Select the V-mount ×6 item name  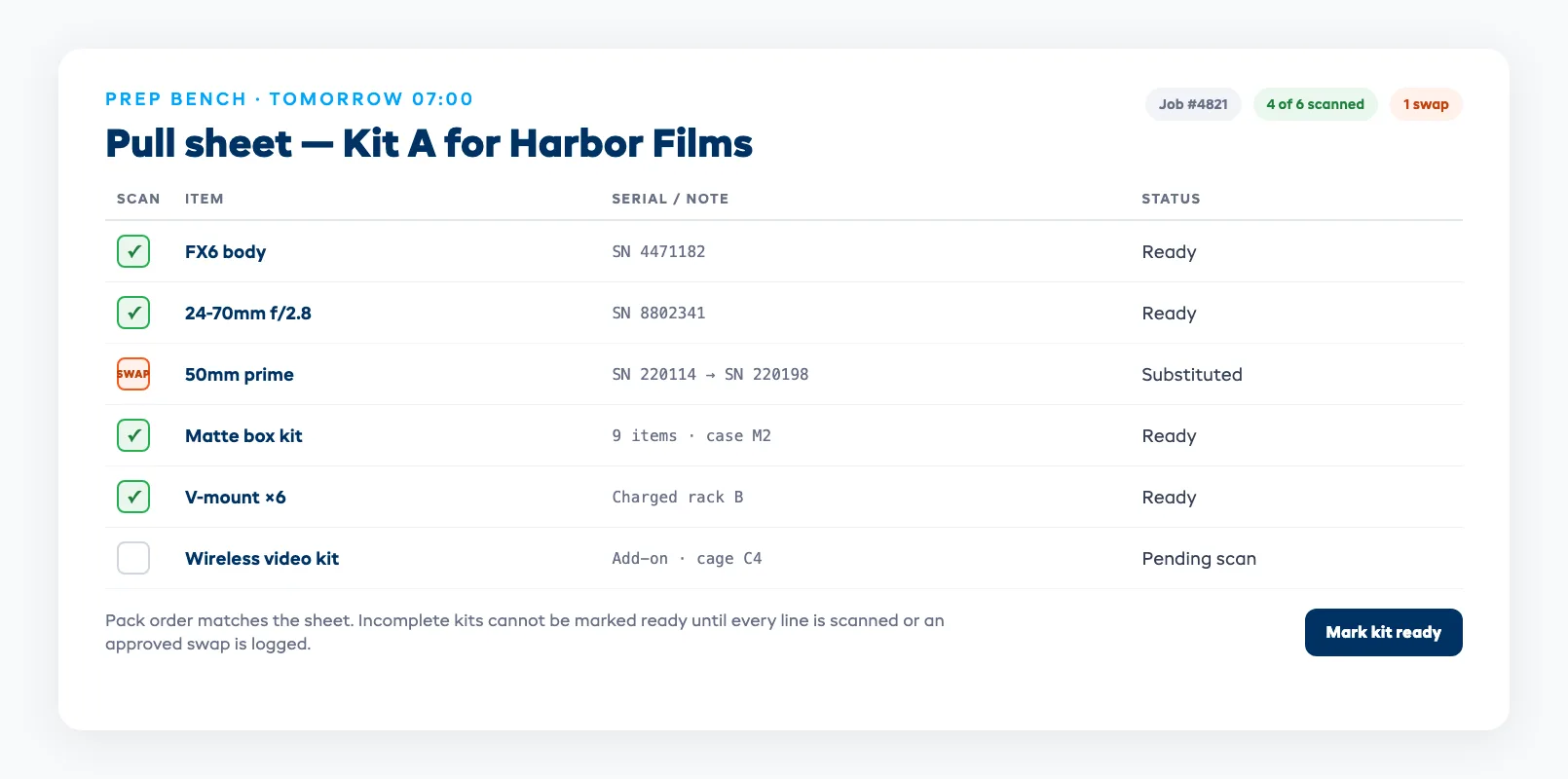click(236, 497)
